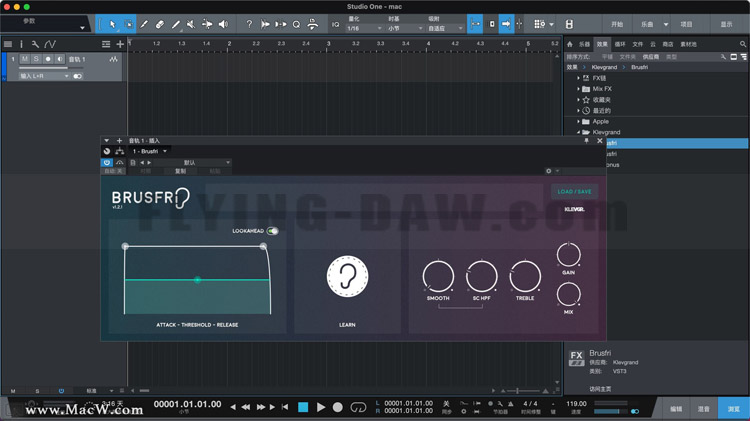The width and height of the screenshot is (750, 421).
Task: Mute track 1 with M button
Action: pos(24,59)
